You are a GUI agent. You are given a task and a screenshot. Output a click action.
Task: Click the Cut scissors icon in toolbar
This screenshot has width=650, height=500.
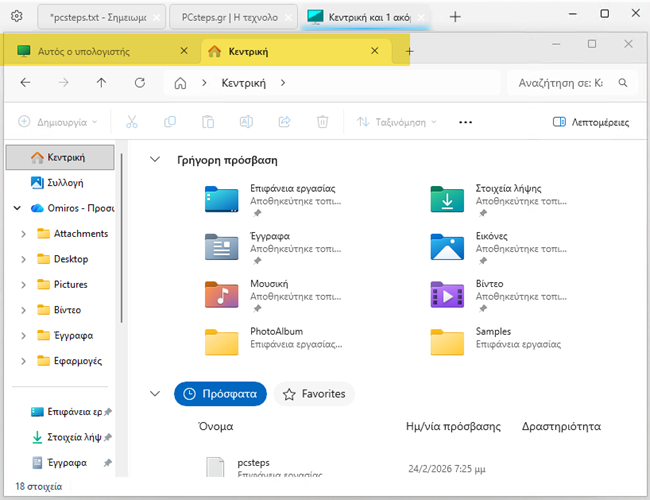pyautogui.click(x=131, y=122)
